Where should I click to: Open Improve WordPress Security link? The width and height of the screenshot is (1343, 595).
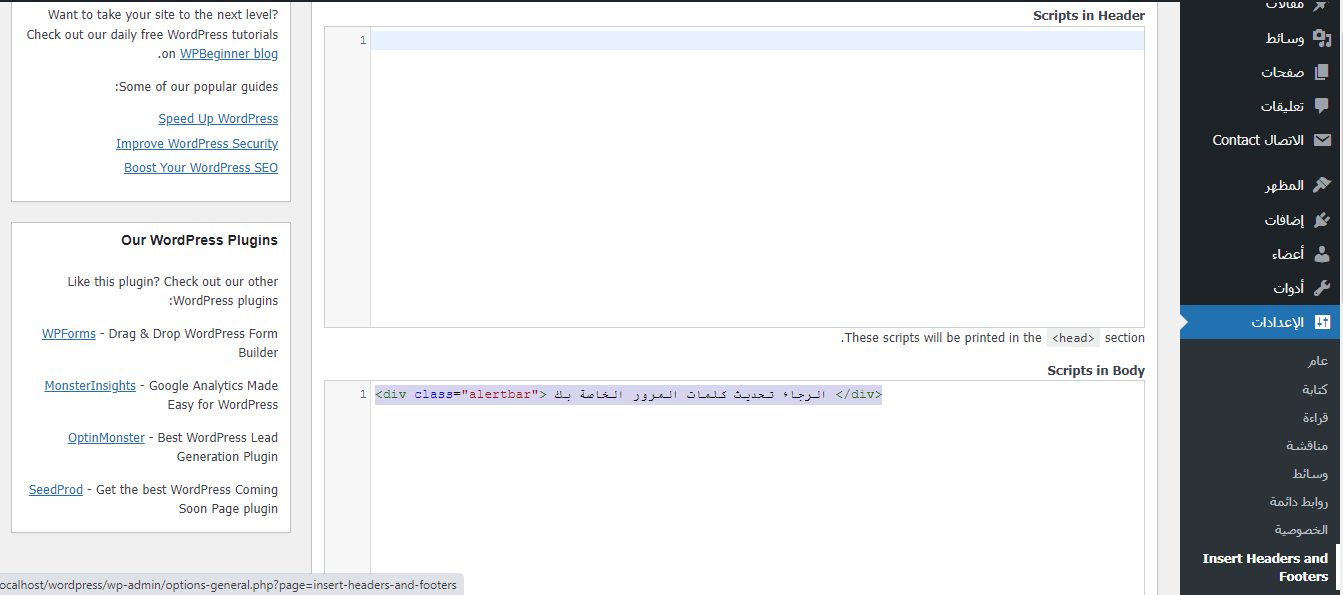(x=197, y=144)
